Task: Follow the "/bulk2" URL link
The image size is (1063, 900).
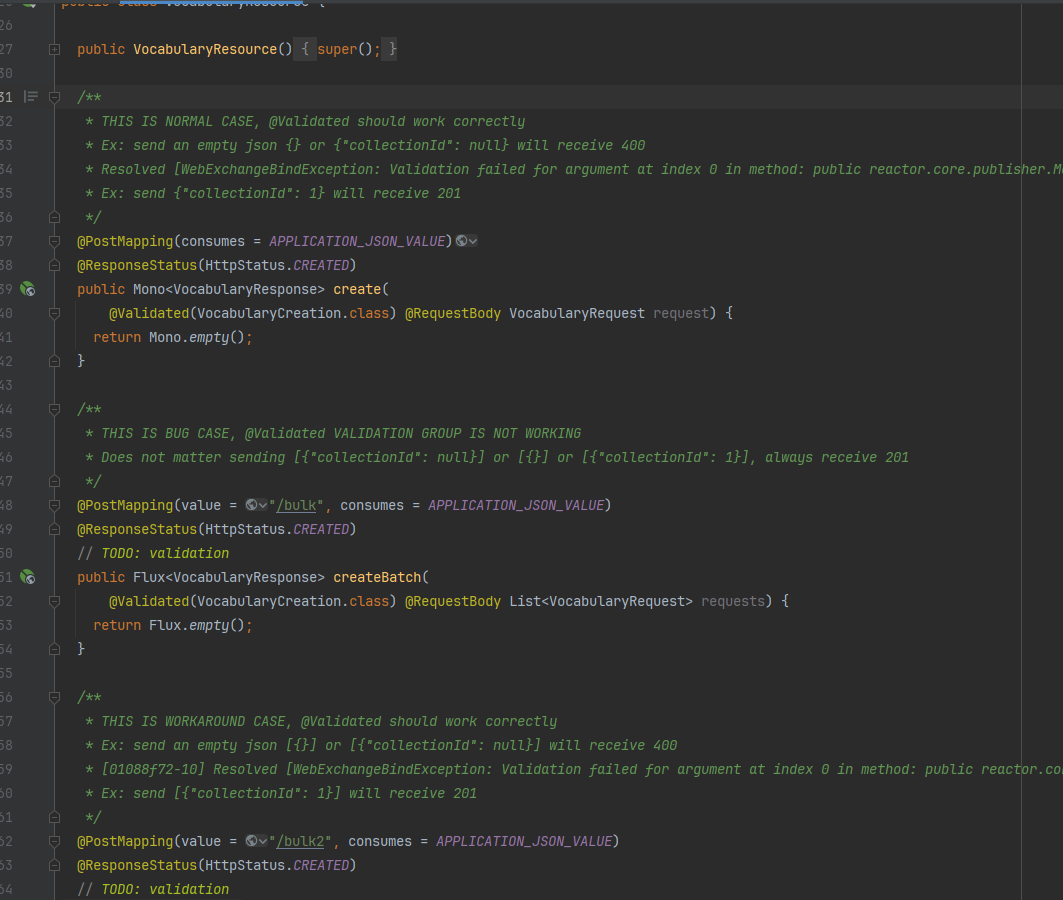Action: (x=300, y=841)
